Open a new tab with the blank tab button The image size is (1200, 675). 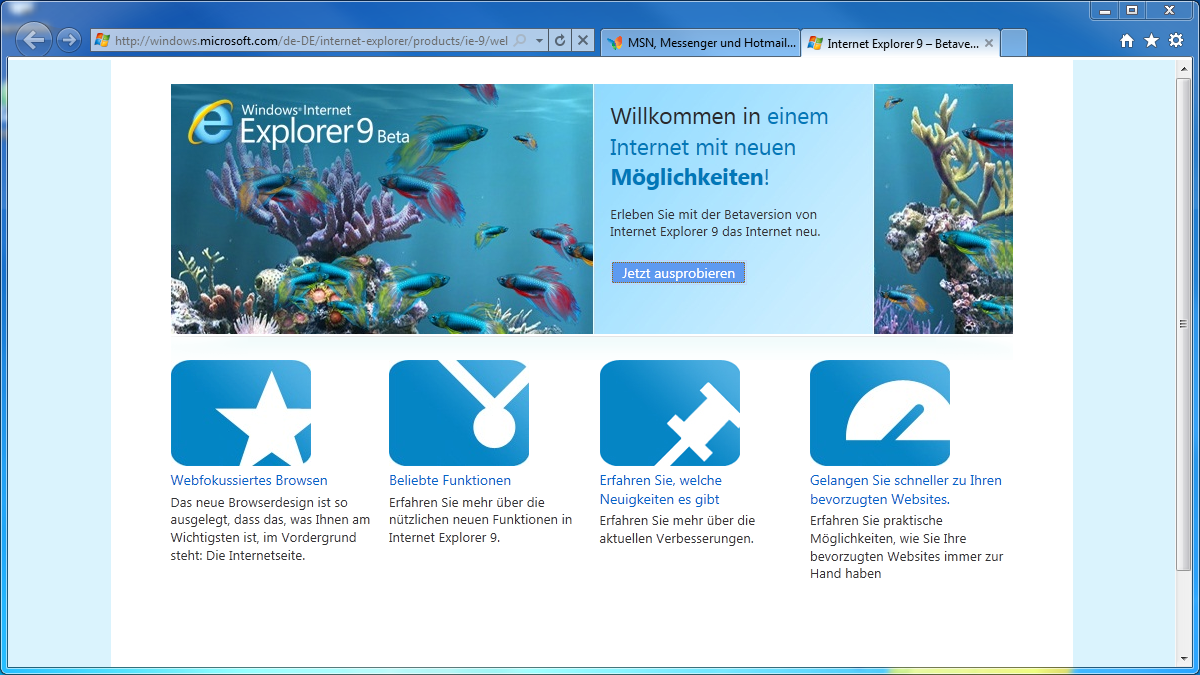click(x=1013, y=43)
